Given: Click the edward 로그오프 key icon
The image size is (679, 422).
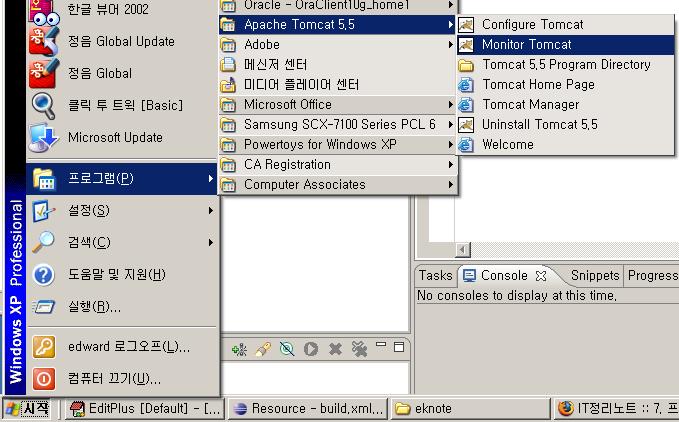Looking at the screenshot, I should [44, 347].
